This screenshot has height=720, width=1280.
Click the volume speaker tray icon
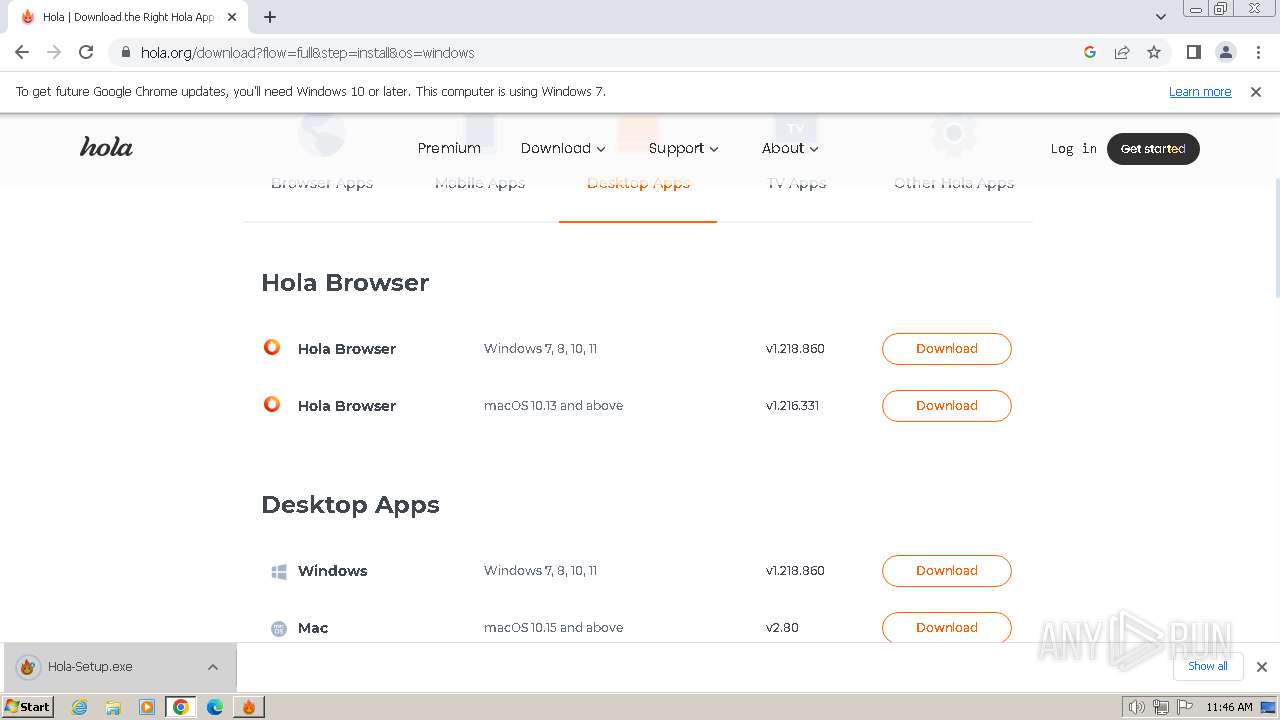click(x=1136, y=707)
